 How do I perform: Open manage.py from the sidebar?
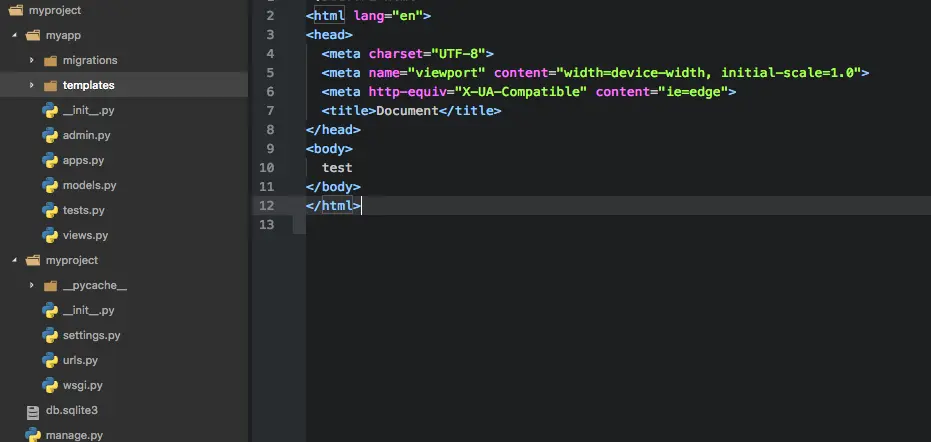click(x=75, y=435)
